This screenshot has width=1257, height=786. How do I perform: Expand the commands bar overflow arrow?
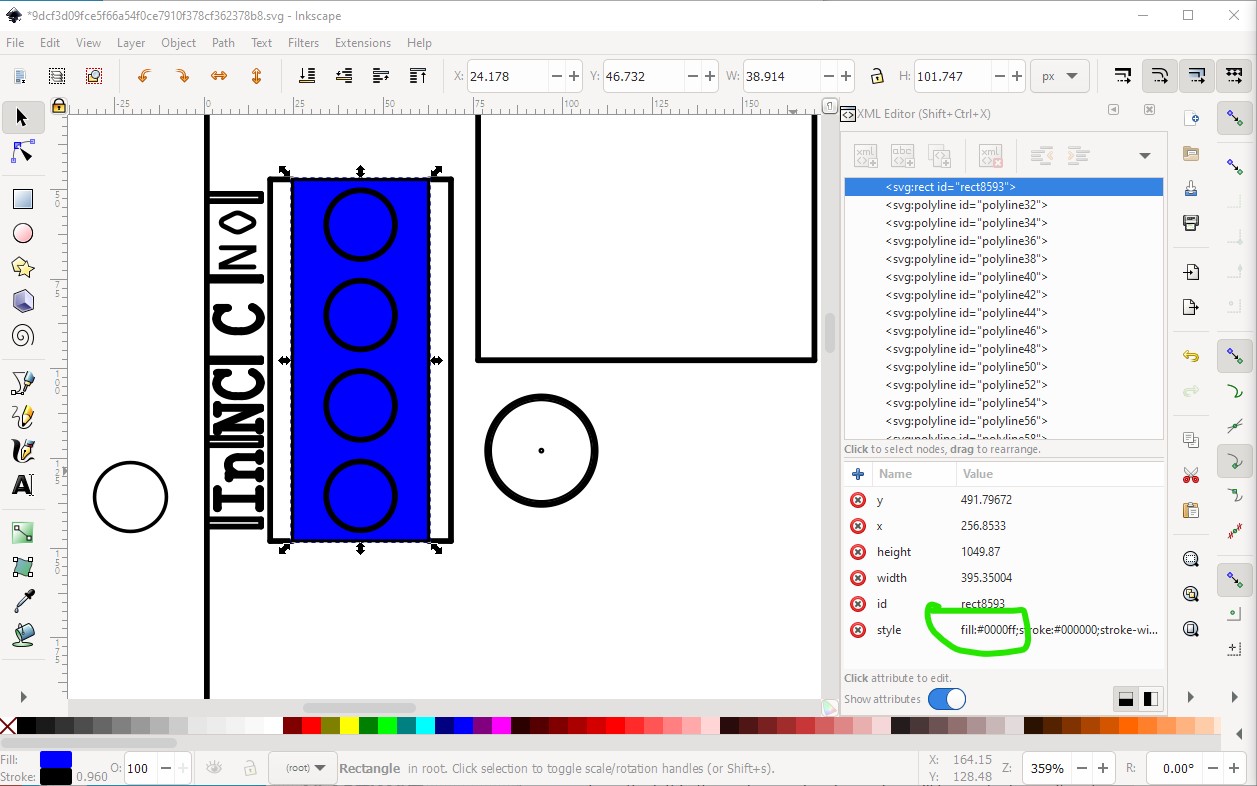1190,697
